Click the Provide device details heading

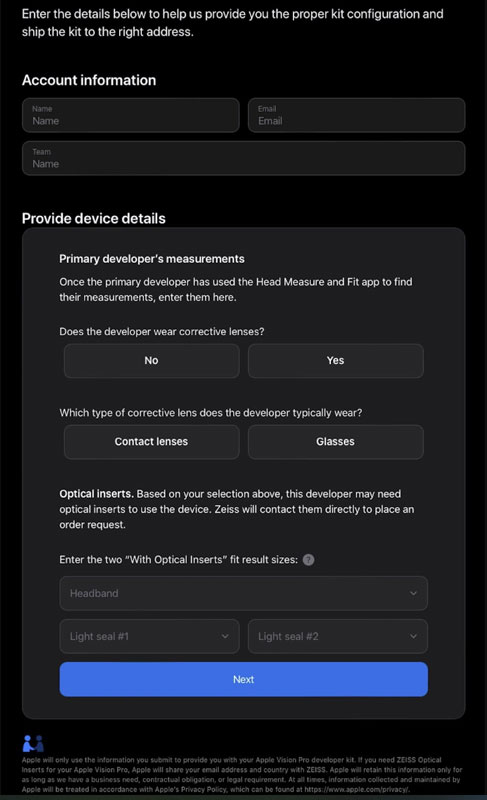(x=94, y=218)
